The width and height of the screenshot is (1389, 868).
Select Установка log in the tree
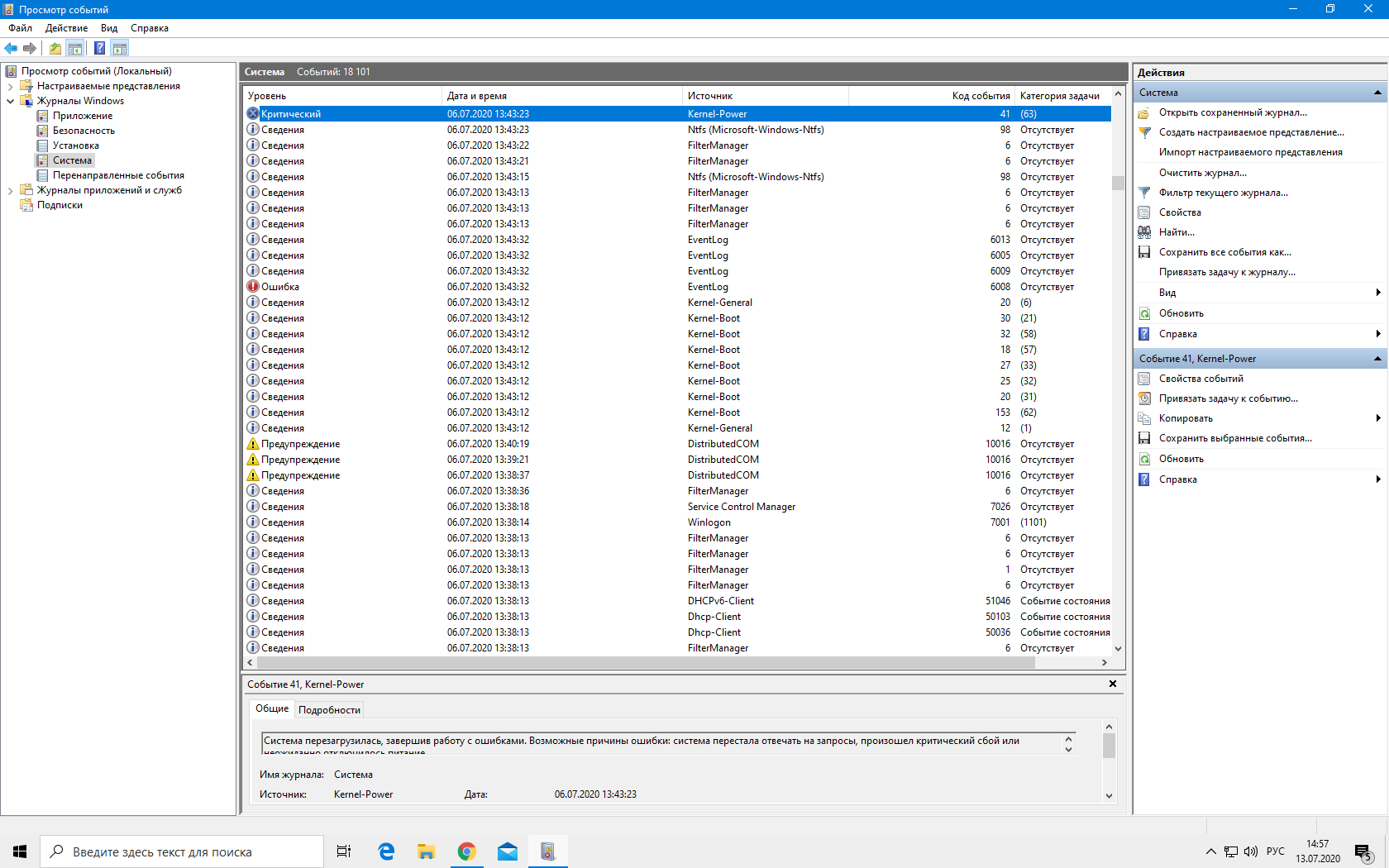coord(76,145)
